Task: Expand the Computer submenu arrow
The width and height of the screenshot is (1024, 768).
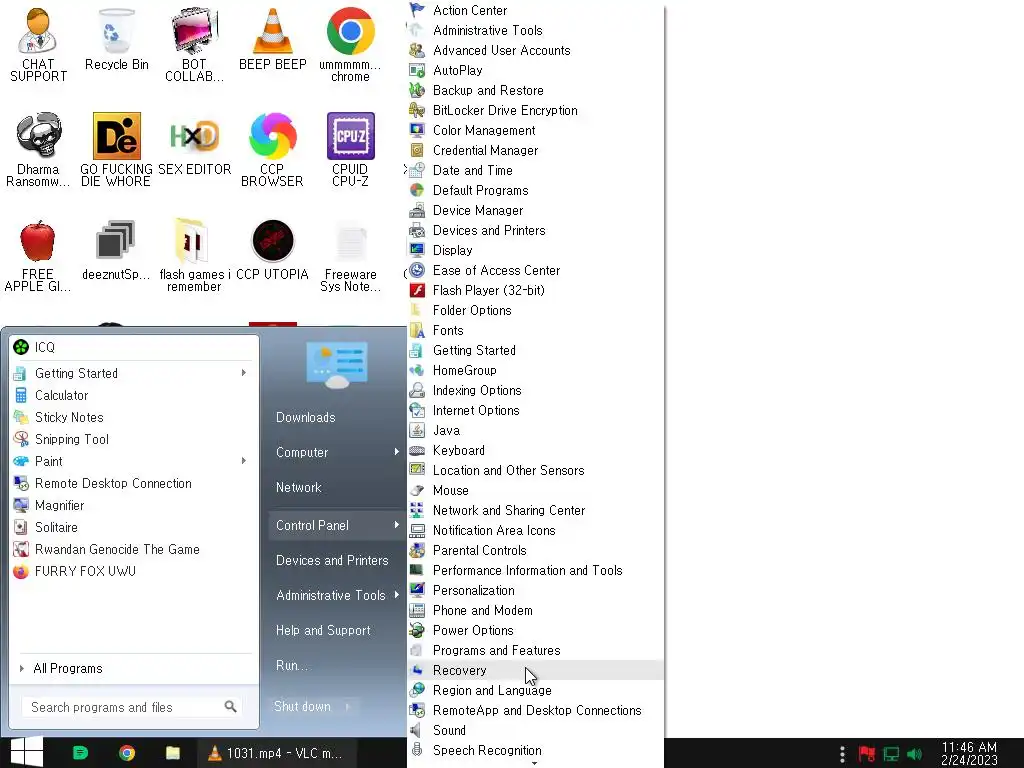Action: click(x=396, y=452)
